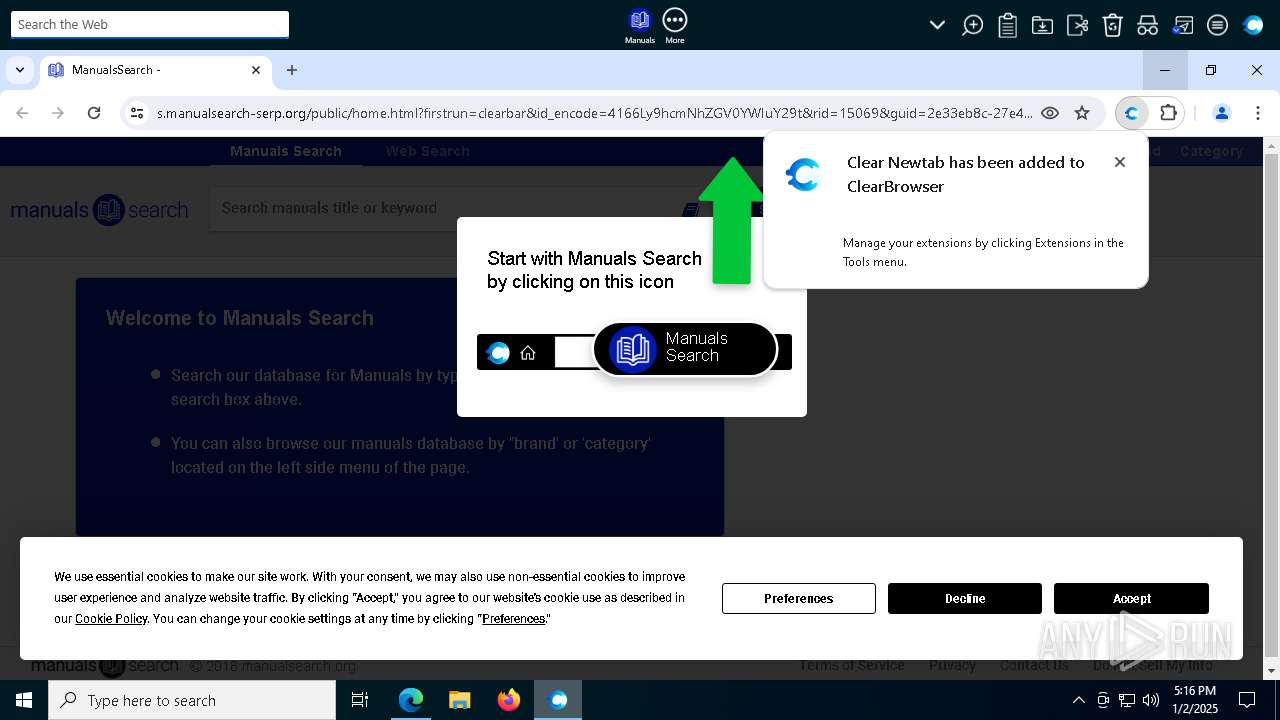Reload the current page
This screenshot has height=720, width=1280.
point(94,113)
